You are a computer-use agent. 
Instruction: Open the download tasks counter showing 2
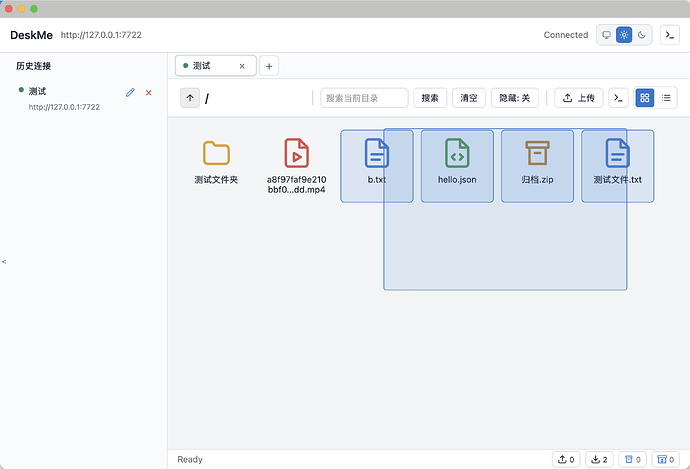(x=599, y=459)
